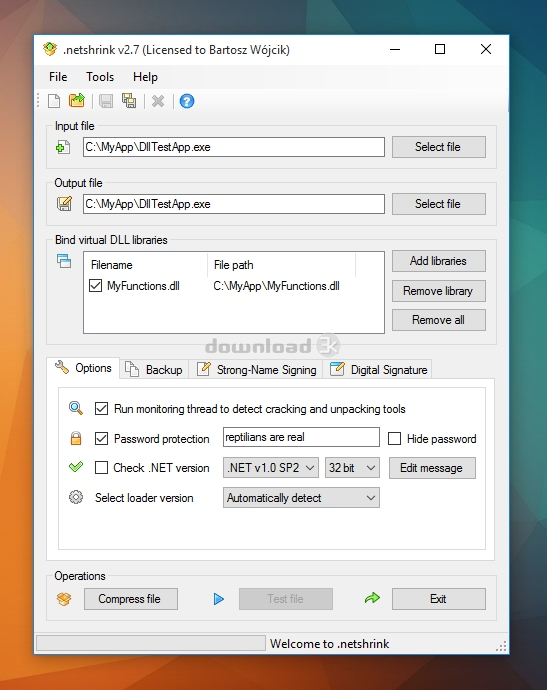547x690 pixels.
Task: Click the Save all toolbar icon
Action: pos(129,101)
